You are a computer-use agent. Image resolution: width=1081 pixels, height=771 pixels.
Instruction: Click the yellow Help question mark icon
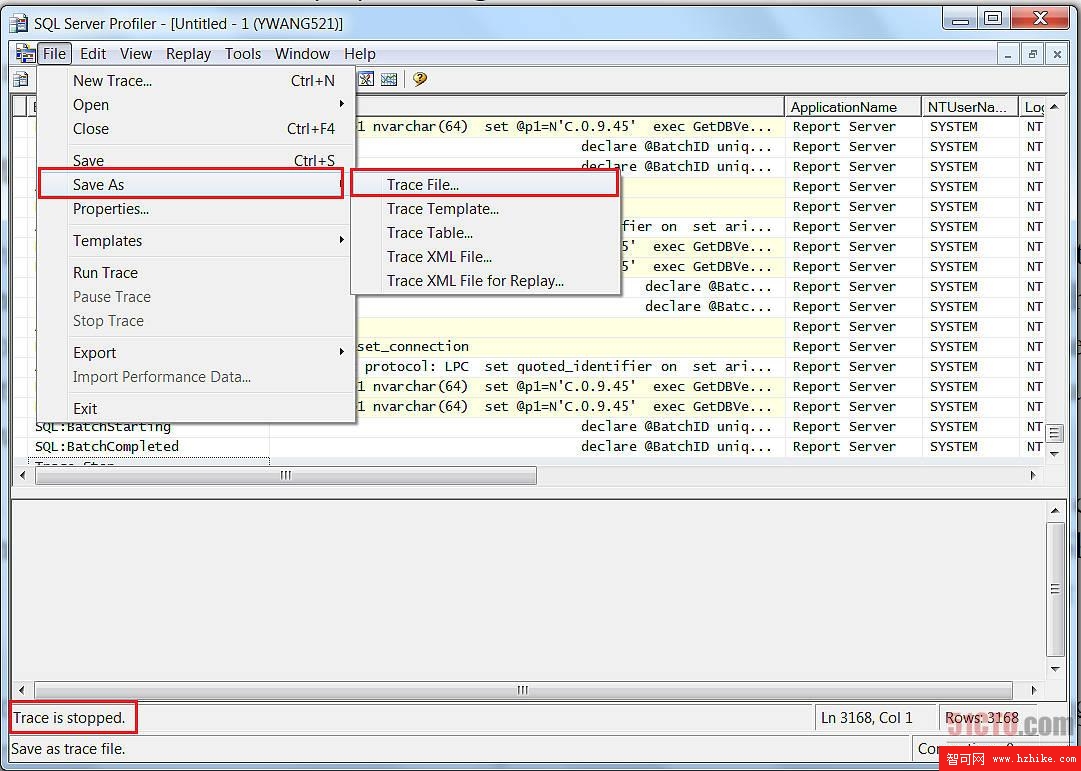tap(420, 79)
